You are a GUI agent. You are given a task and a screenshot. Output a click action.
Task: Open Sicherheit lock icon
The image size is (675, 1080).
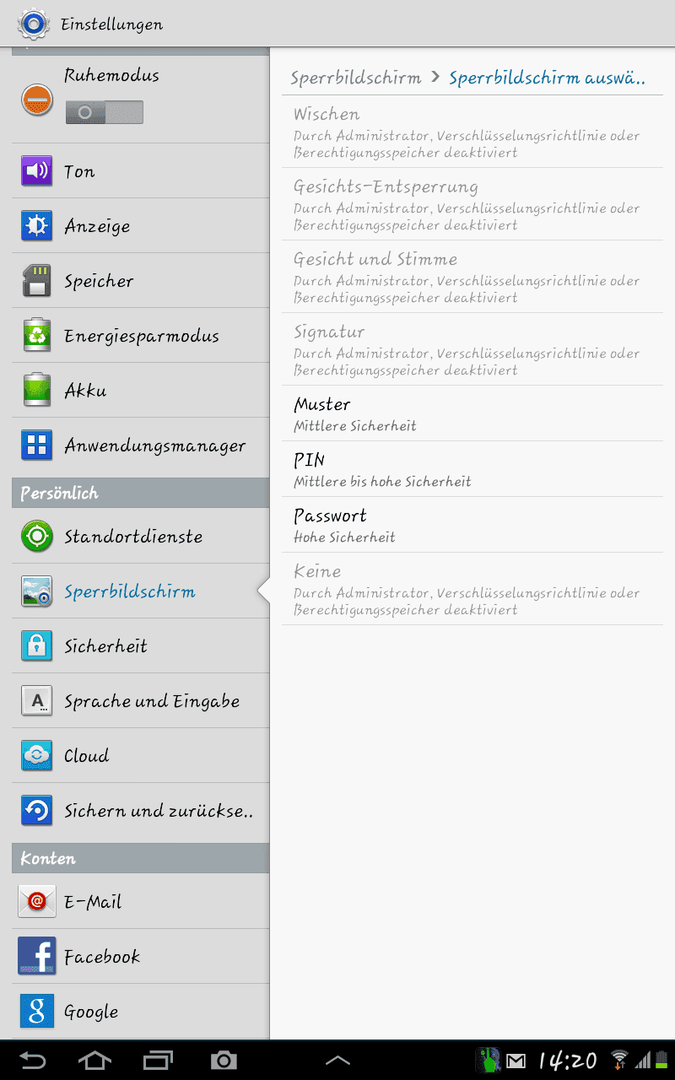point(37,645)
